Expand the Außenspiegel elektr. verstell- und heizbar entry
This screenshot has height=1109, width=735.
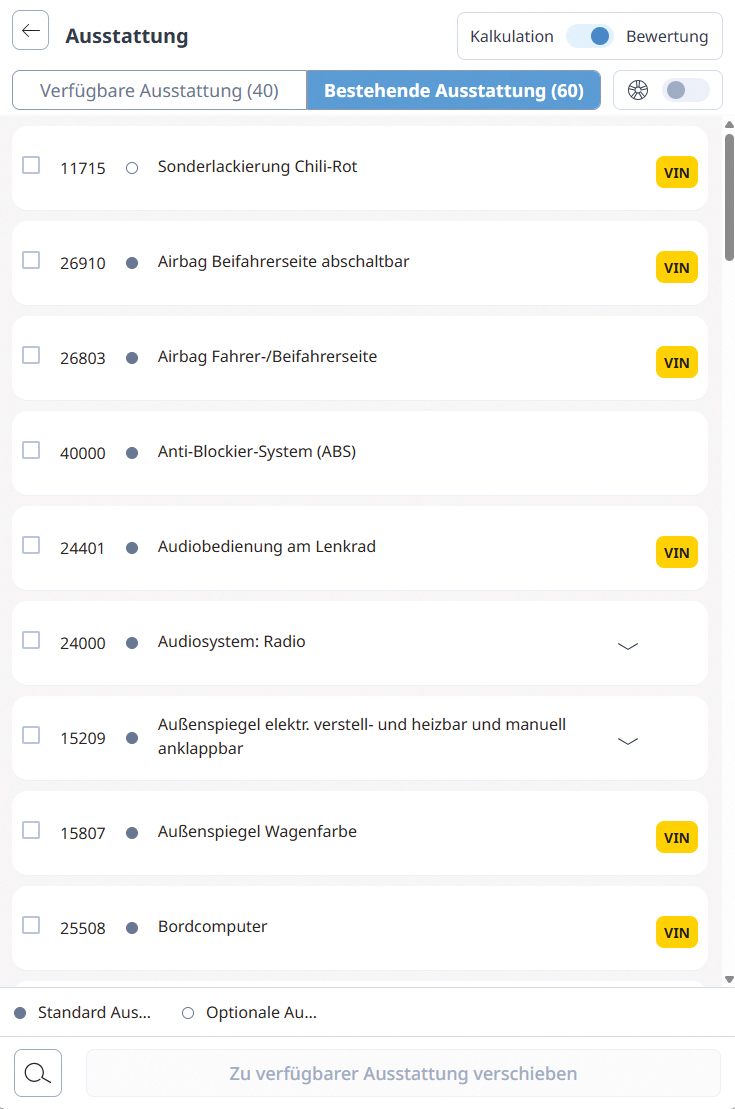pyautogui.click(x=628, y=741)
